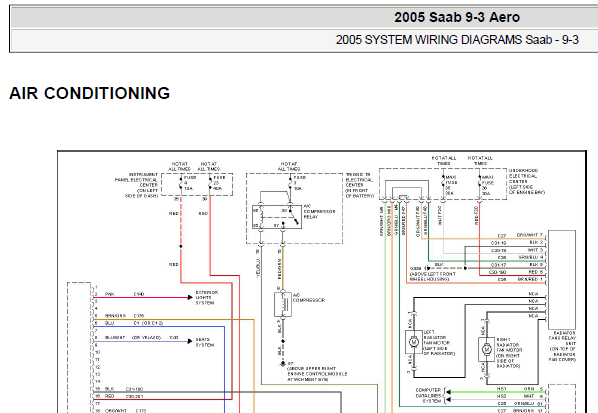Select the splice dot on the dashed red wire
Screen dimensions: 598x413
point(181,246)
